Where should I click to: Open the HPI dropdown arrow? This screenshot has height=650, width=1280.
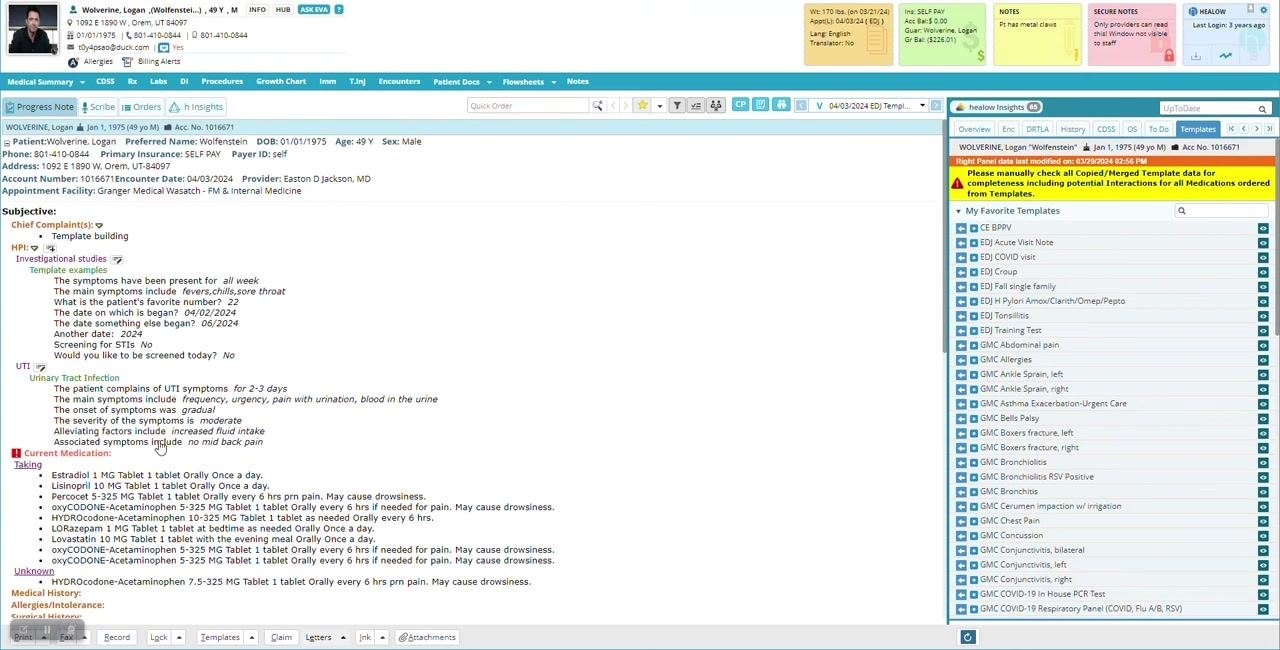(34, 248)
